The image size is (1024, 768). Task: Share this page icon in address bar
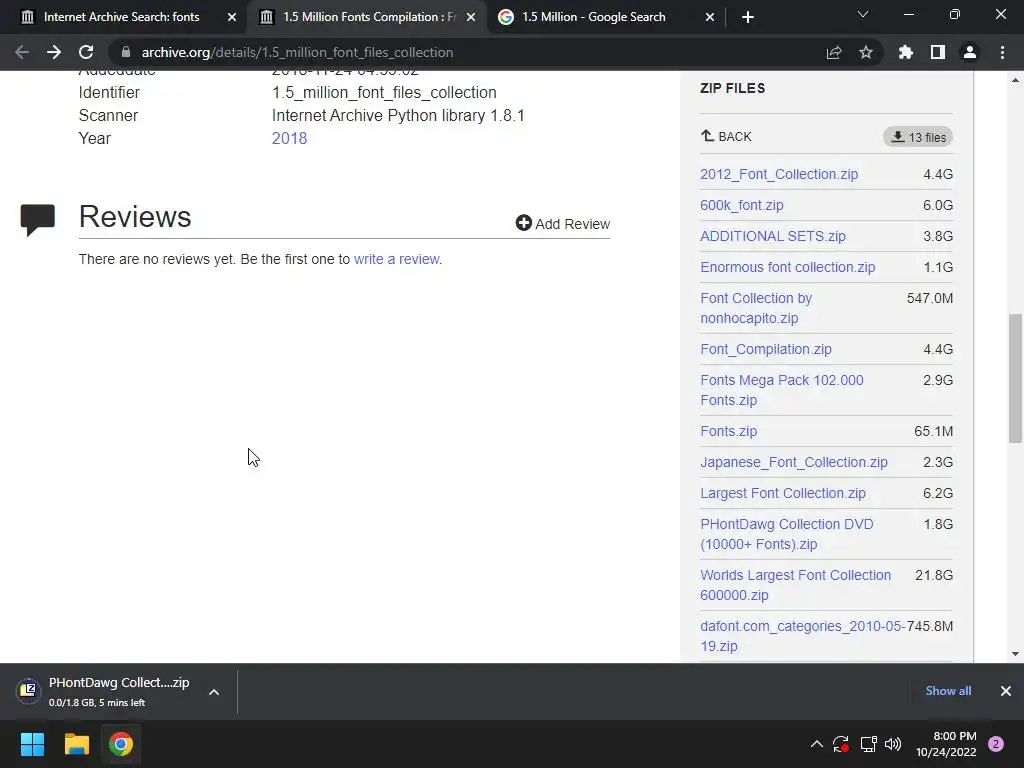[834, 52]
